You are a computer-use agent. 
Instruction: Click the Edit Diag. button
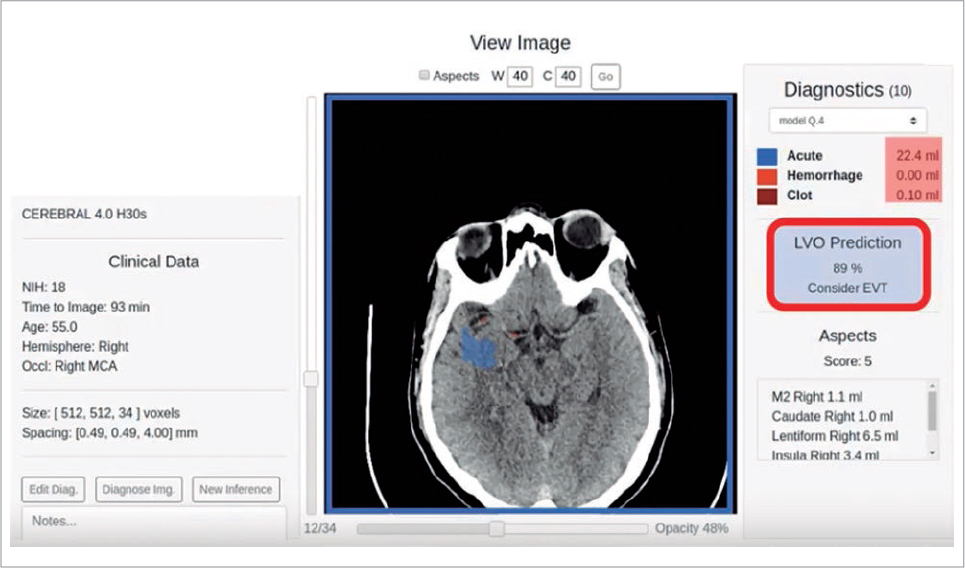54,490
